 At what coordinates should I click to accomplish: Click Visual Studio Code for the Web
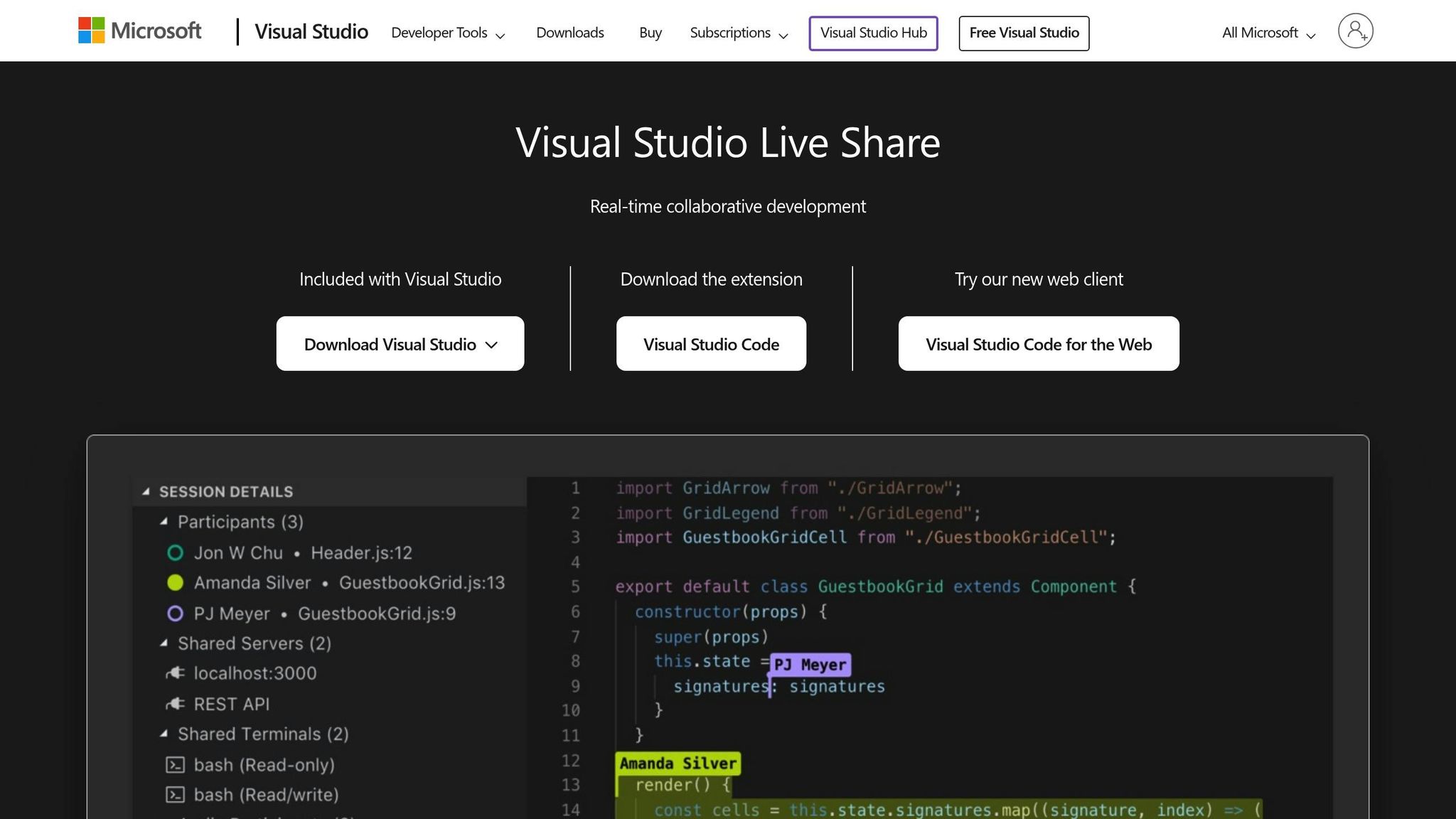pos(1039,343)
